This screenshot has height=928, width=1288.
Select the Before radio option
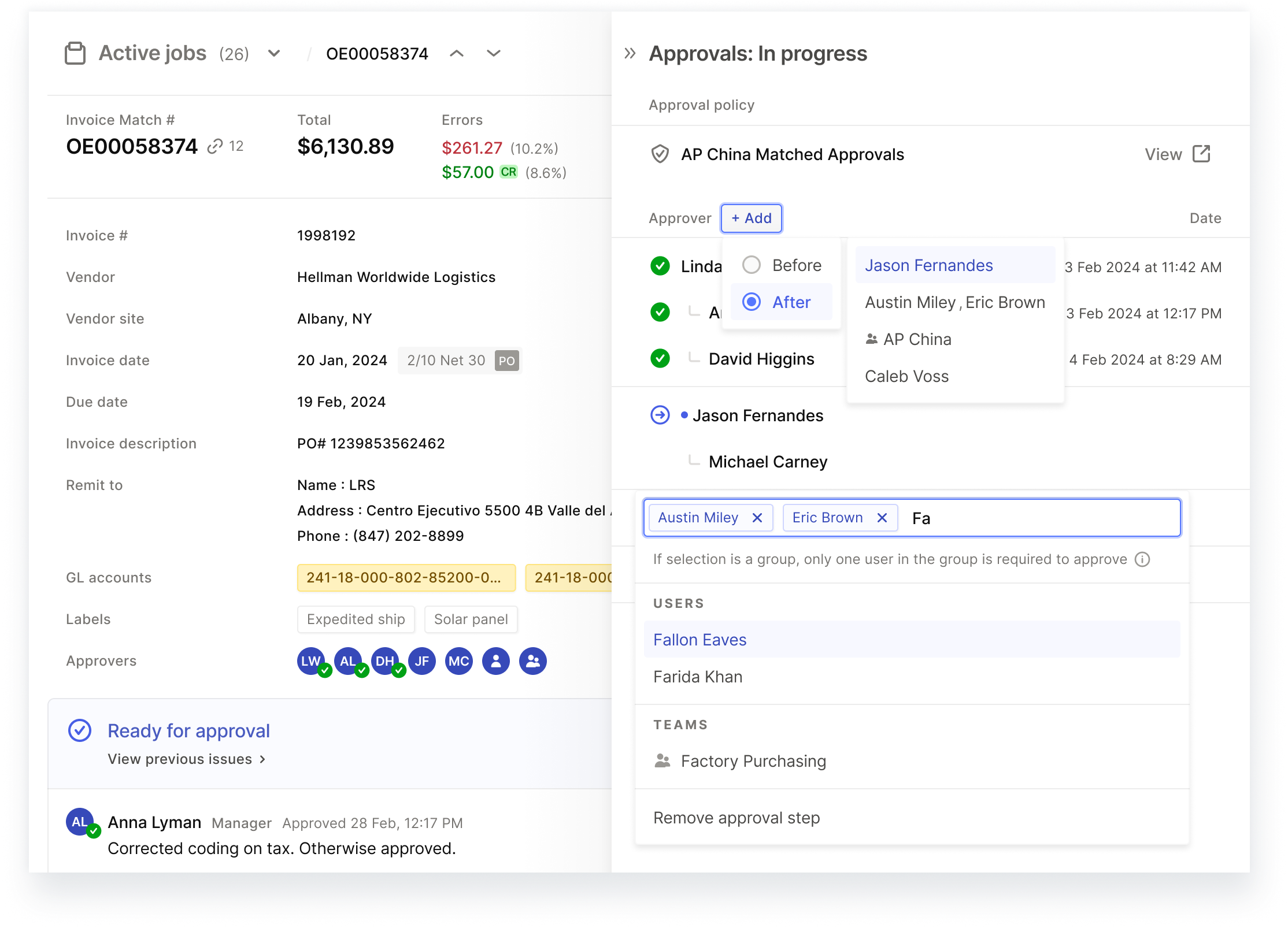click(752, 265)
